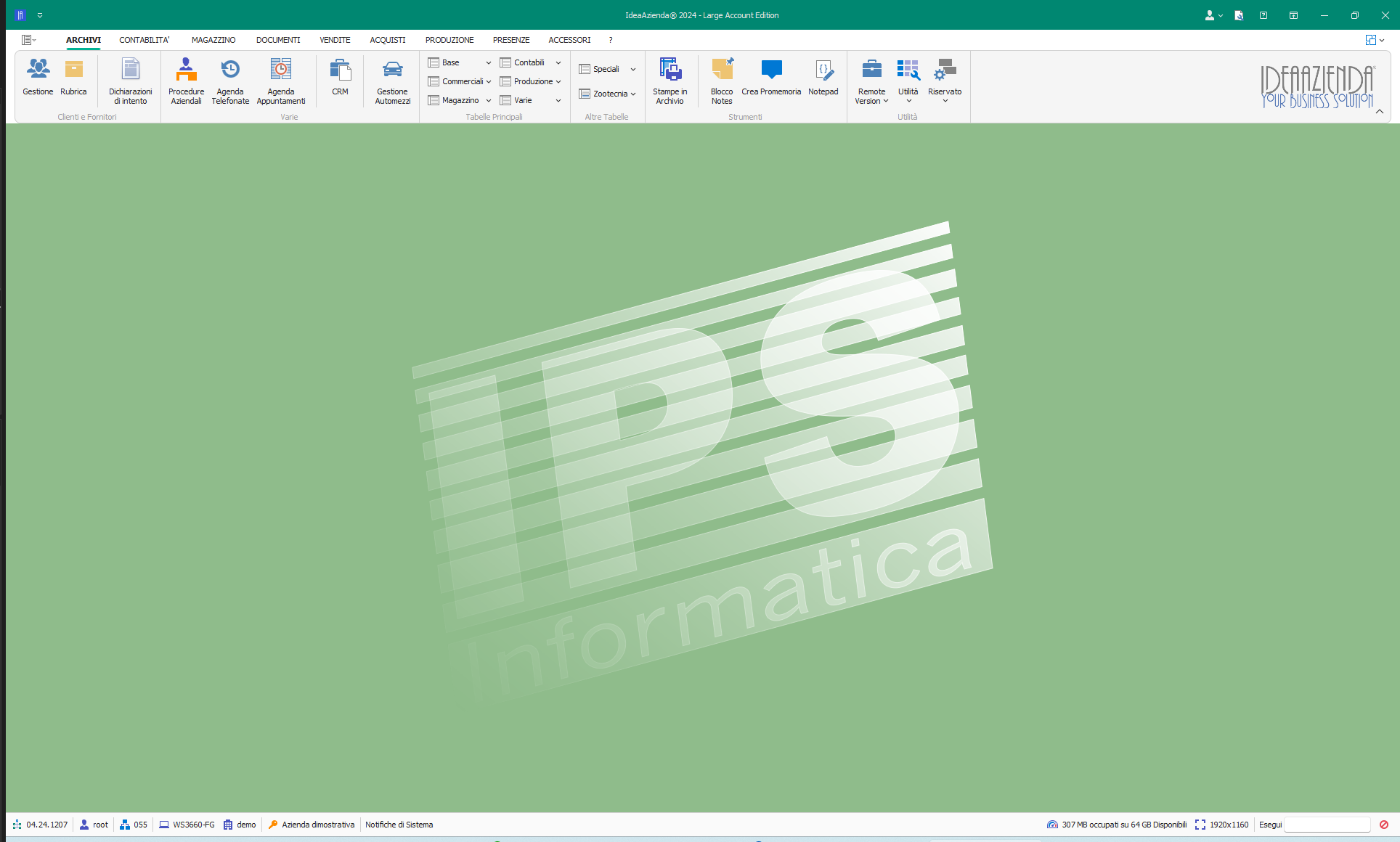Go to the ACQUISTI tab
1400x842 pixels.
388,40
